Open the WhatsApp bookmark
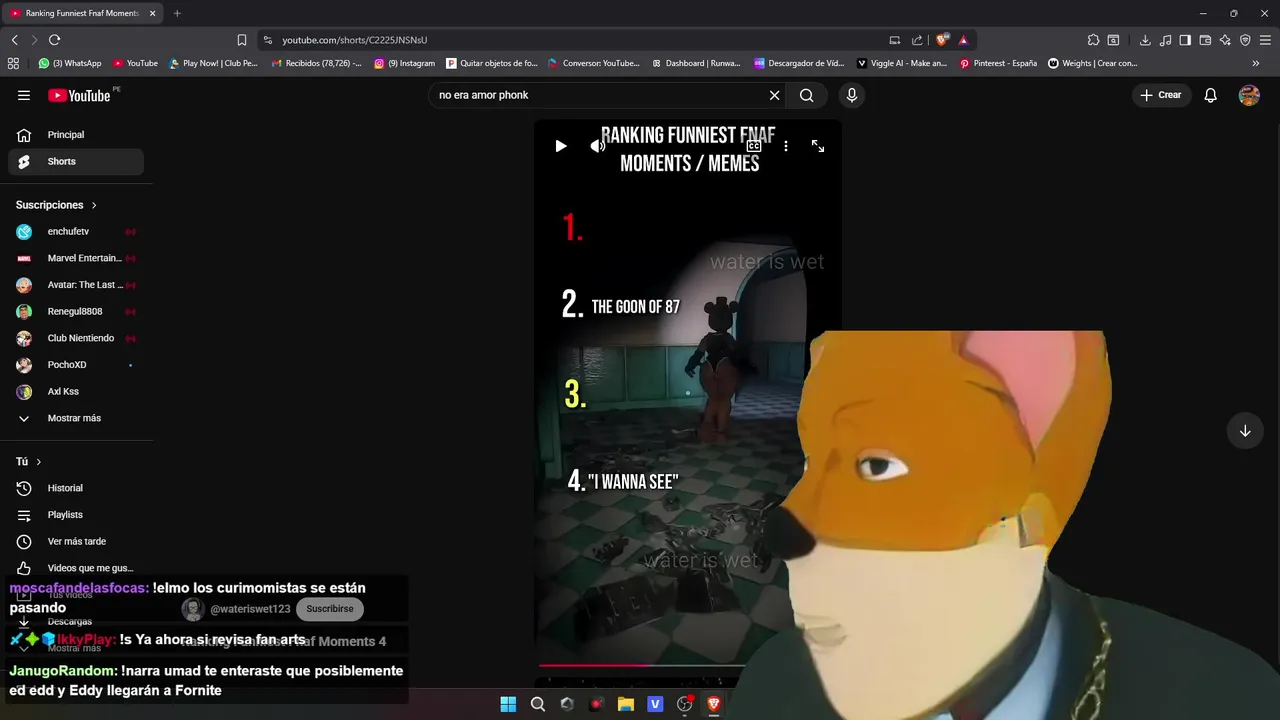 point(70,63)
